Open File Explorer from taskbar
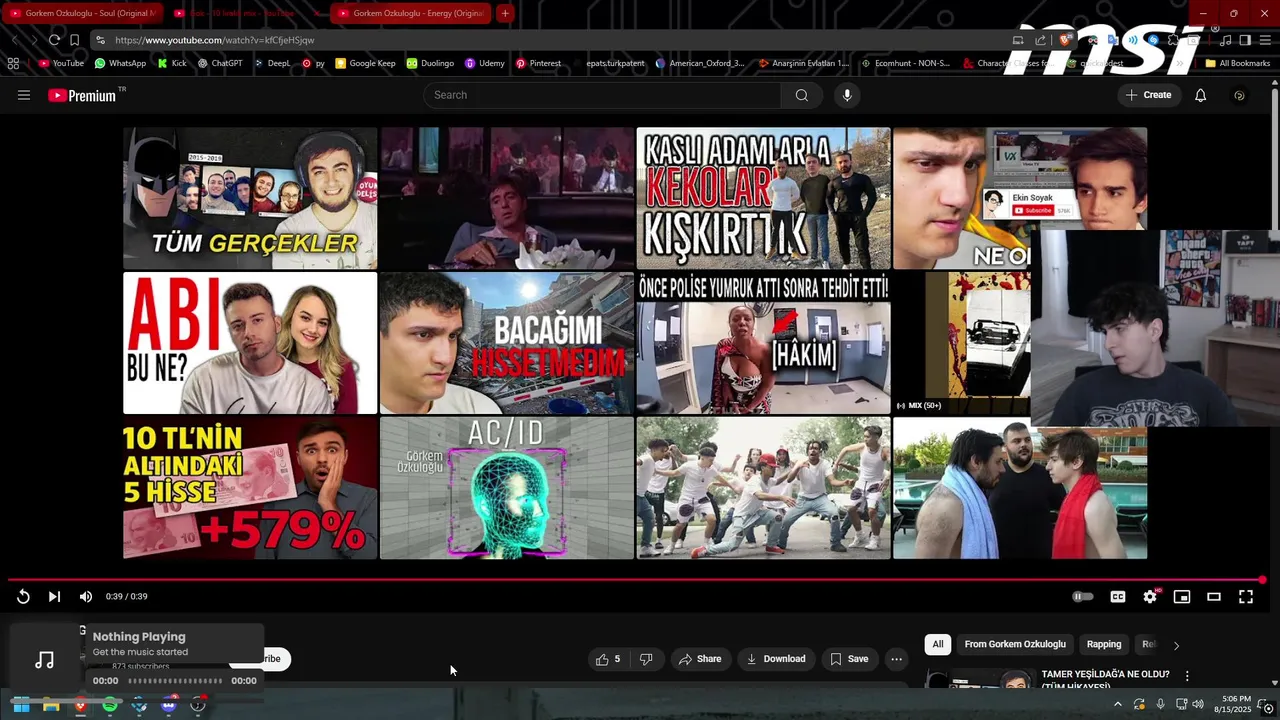Image resolution: width=1280 pixels, height=720 pixels. 51,705
